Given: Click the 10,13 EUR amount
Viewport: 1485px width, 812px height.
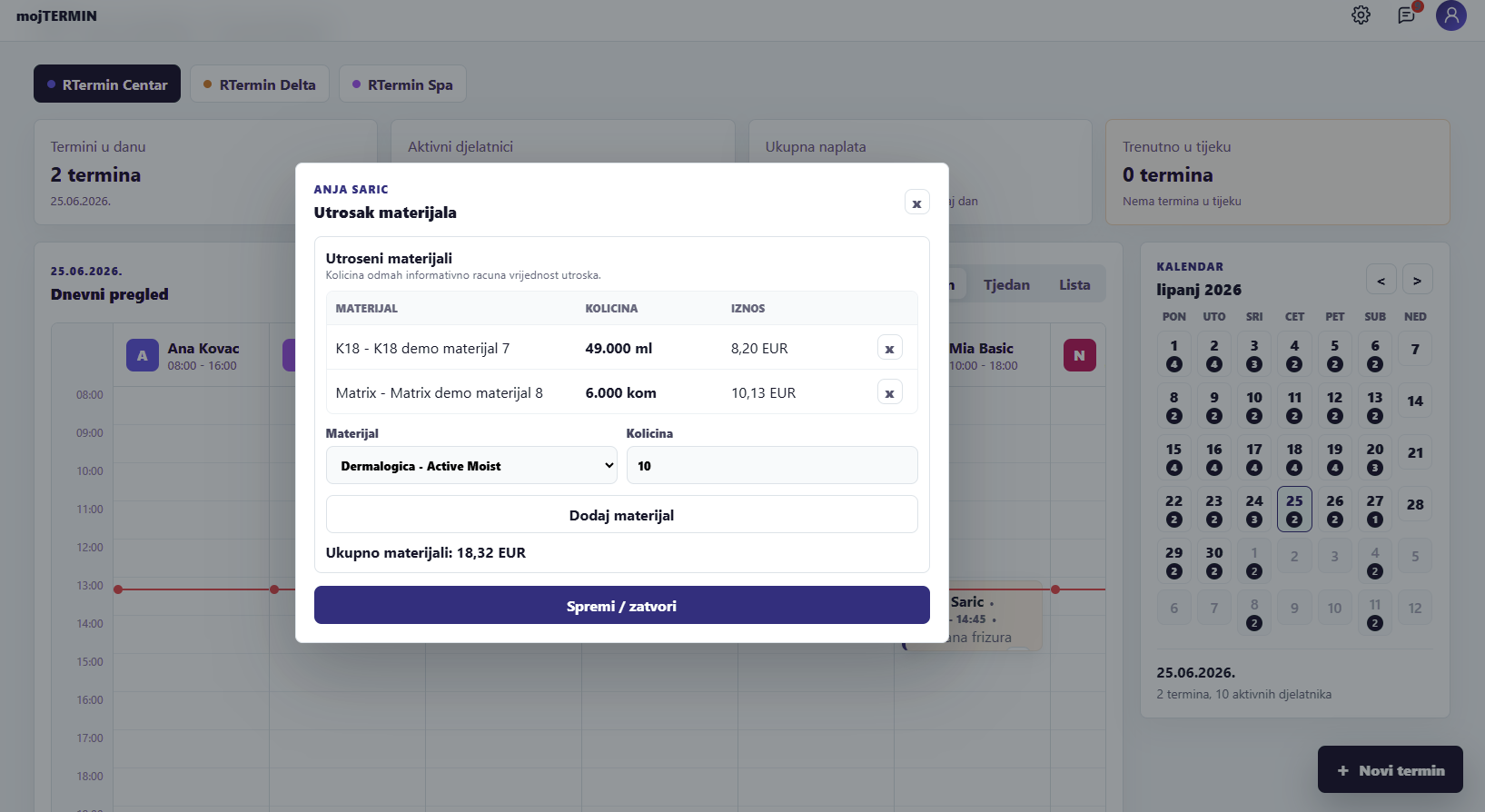Looking at the screenshot, I should click(763, 392).
